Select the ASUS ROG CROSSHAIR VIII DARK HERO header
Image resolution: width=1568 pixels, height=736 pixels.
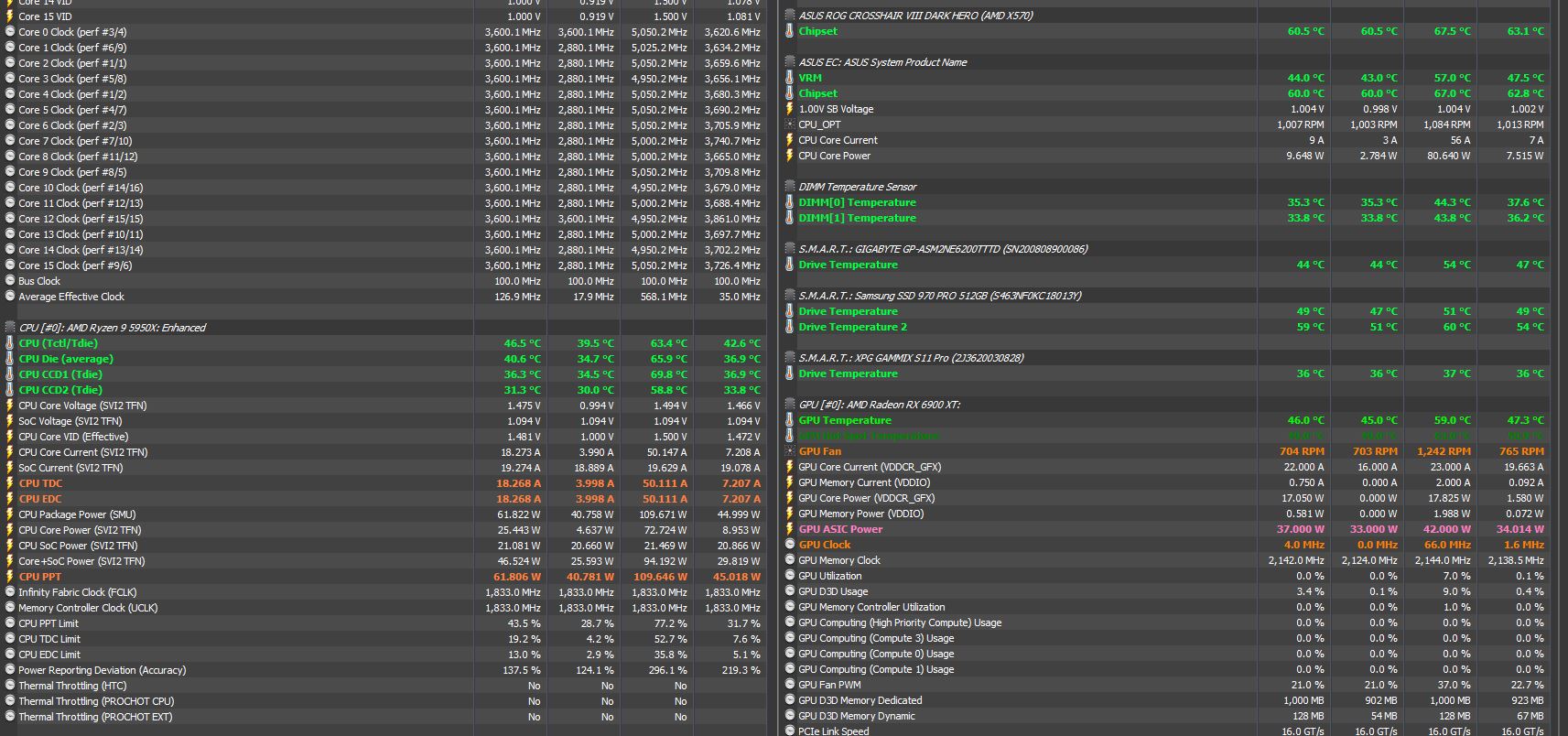[x=915, y=16]
